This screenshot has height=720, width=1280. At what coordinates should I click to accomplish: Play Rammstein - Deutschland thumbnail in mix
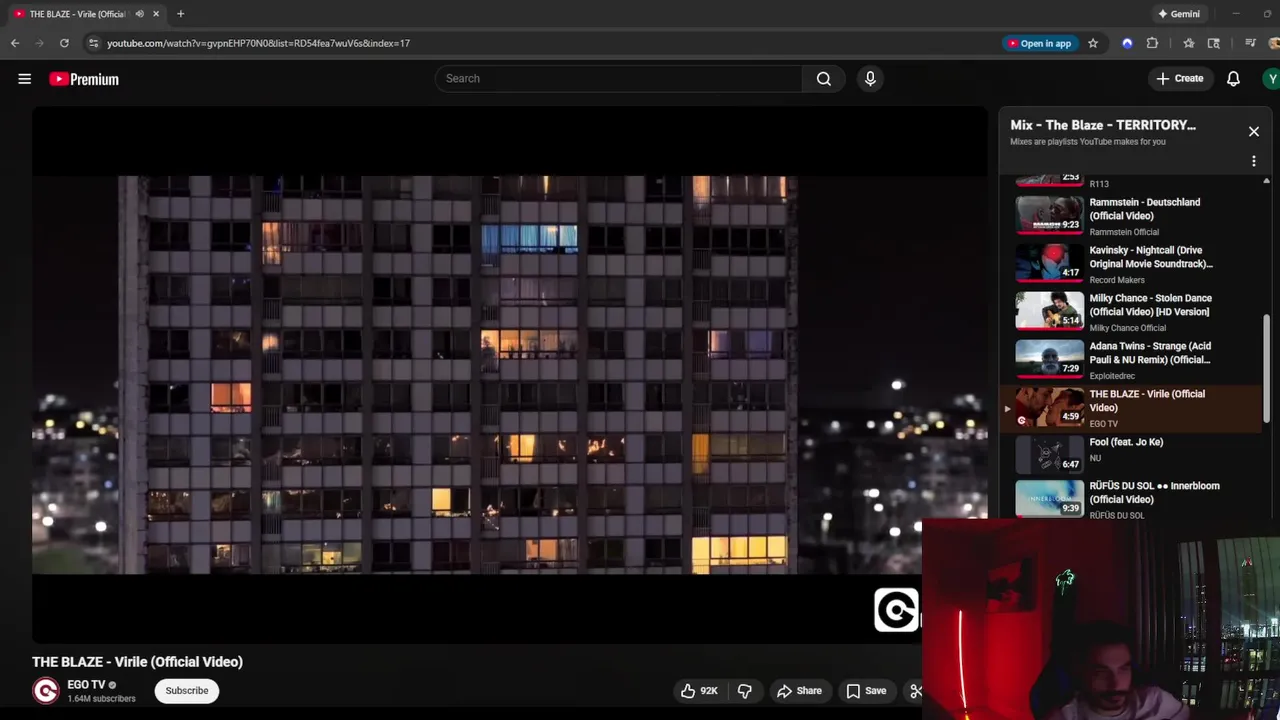click(1049, 215)
